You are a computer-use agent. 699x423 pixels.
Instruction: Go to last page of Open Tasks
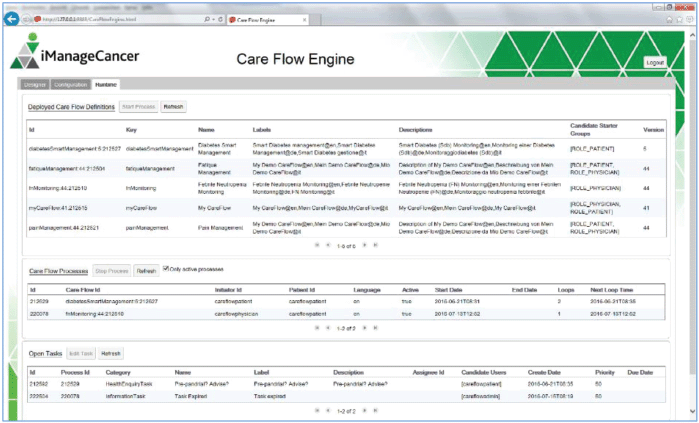[x=375, y=410]
